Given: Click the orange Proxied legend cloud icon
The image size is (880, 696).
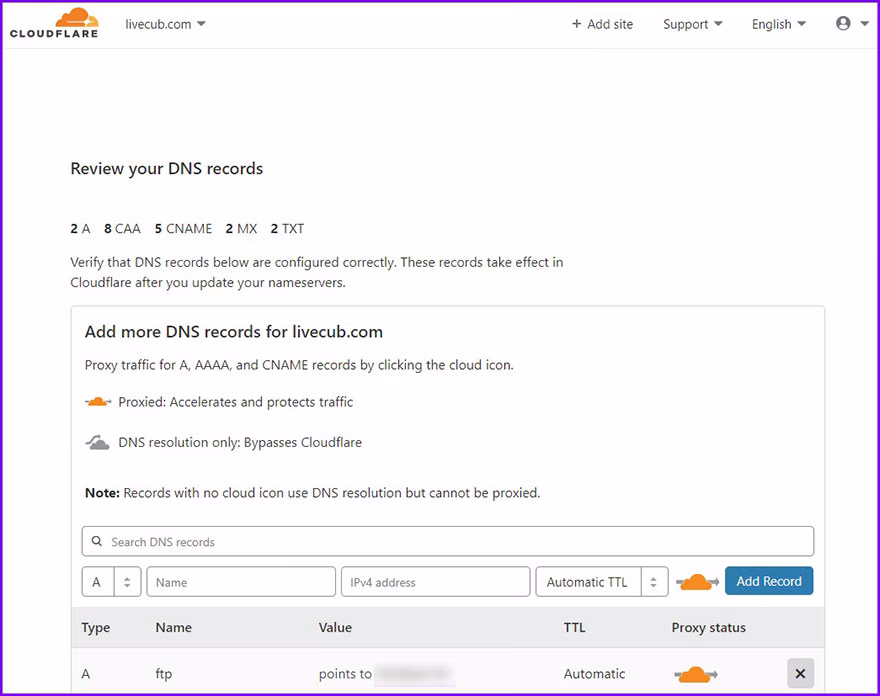Looking at the screenshot, I should click(98, 402).
